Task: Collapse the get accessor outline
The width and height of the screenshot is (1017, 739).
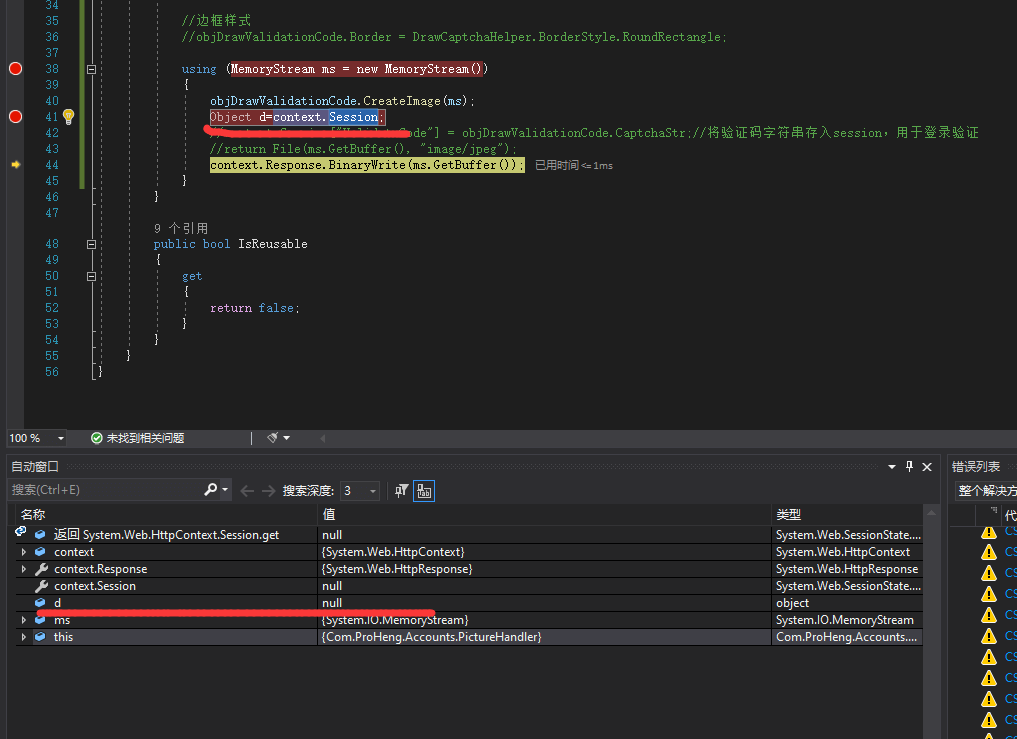Action: coord(92,276)
